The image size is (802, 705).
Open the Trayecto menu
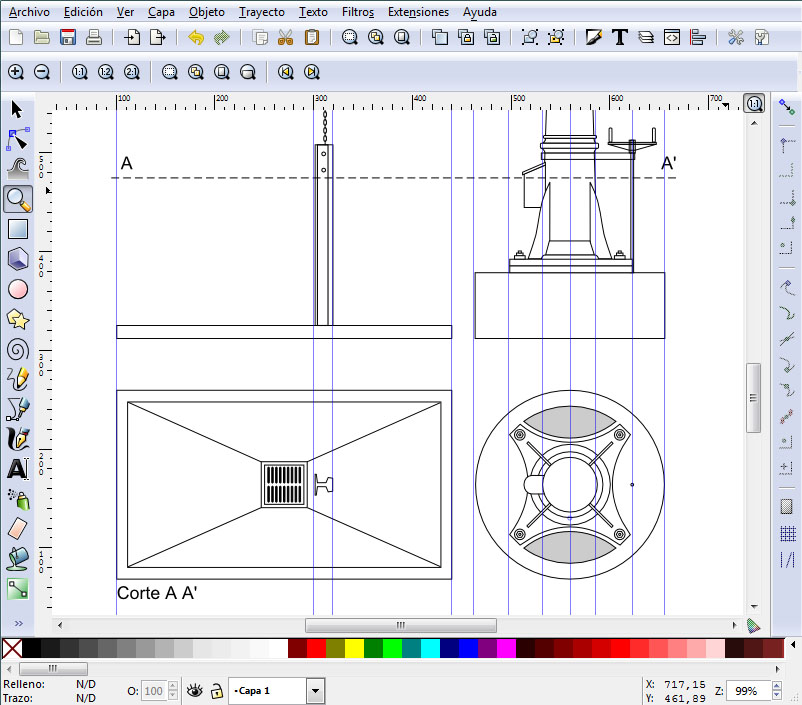261,12
